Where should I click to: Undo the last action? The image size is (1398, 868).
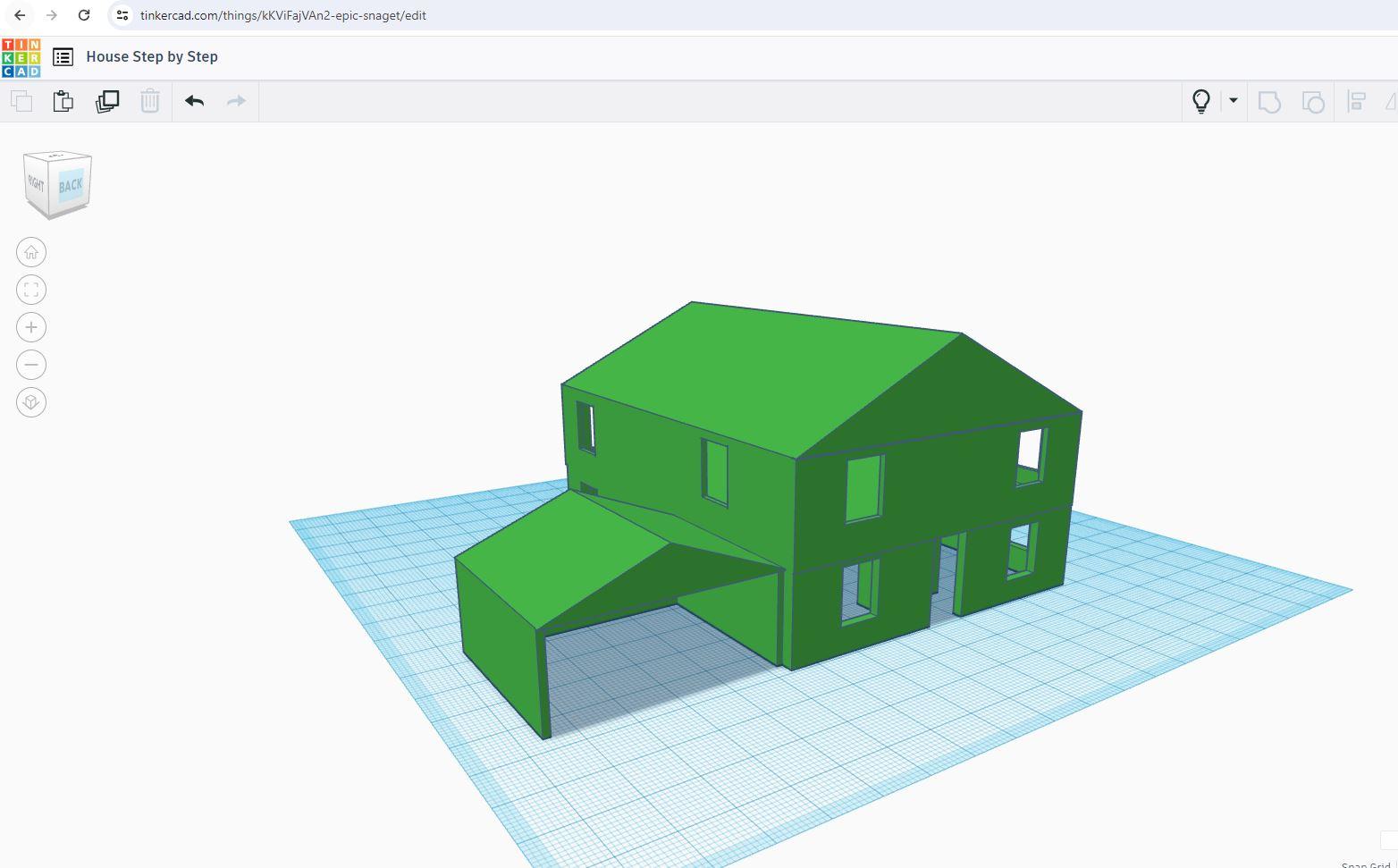[195, 101]
